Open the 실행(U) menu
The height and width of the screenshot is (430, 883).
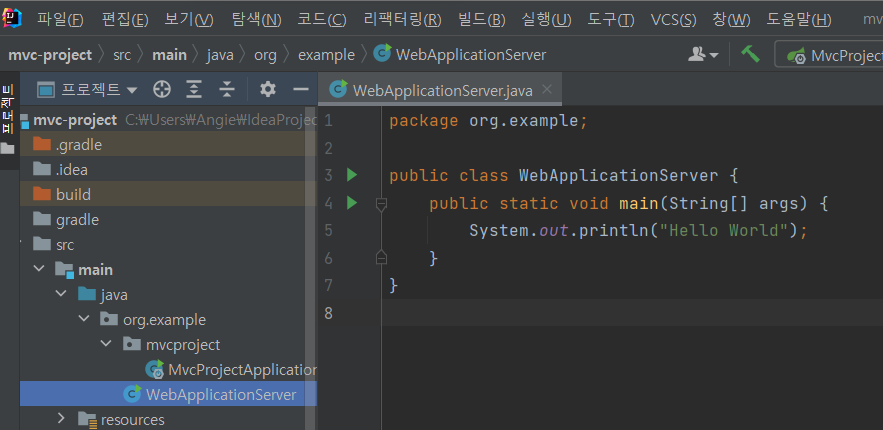point(546,20)
